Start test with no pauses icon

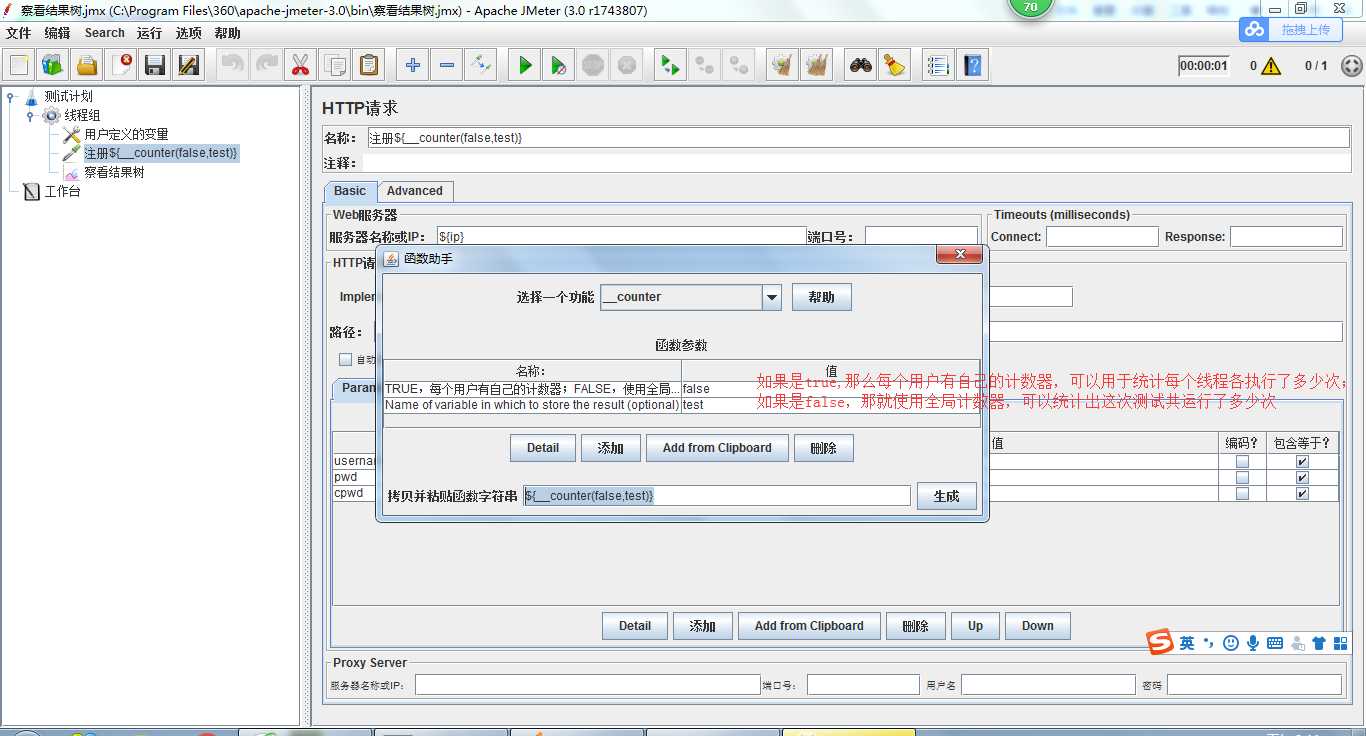(558, 66)
